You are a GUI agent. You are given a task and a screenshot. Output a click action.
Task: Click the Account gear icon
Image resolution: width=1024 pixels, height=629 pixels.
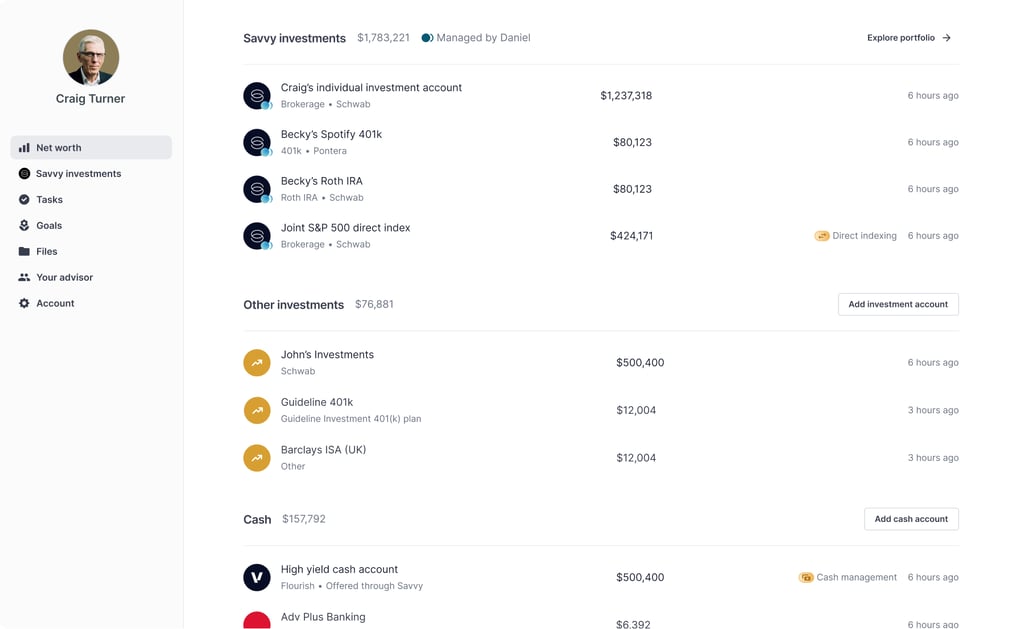24,303
